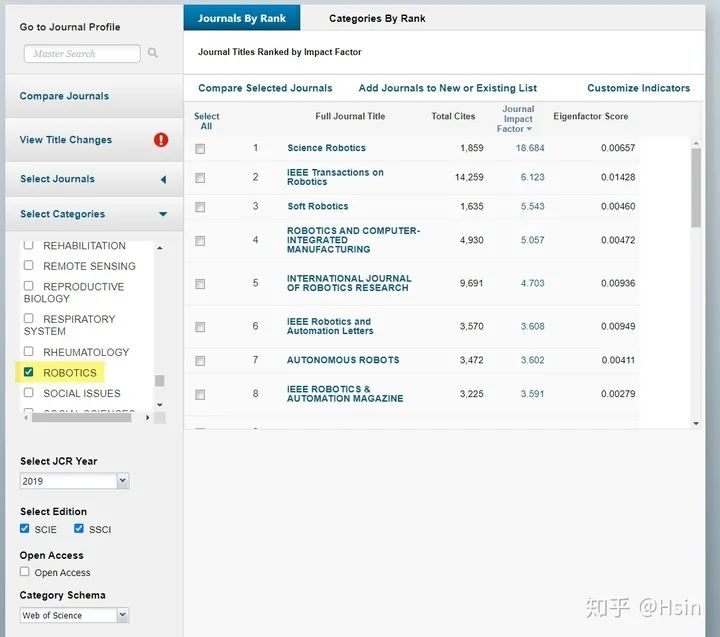Screen dimensions: 720x637
Task: Click the category list scroll-down arrow
Action: pyautogui.click(x=160, y=405)
